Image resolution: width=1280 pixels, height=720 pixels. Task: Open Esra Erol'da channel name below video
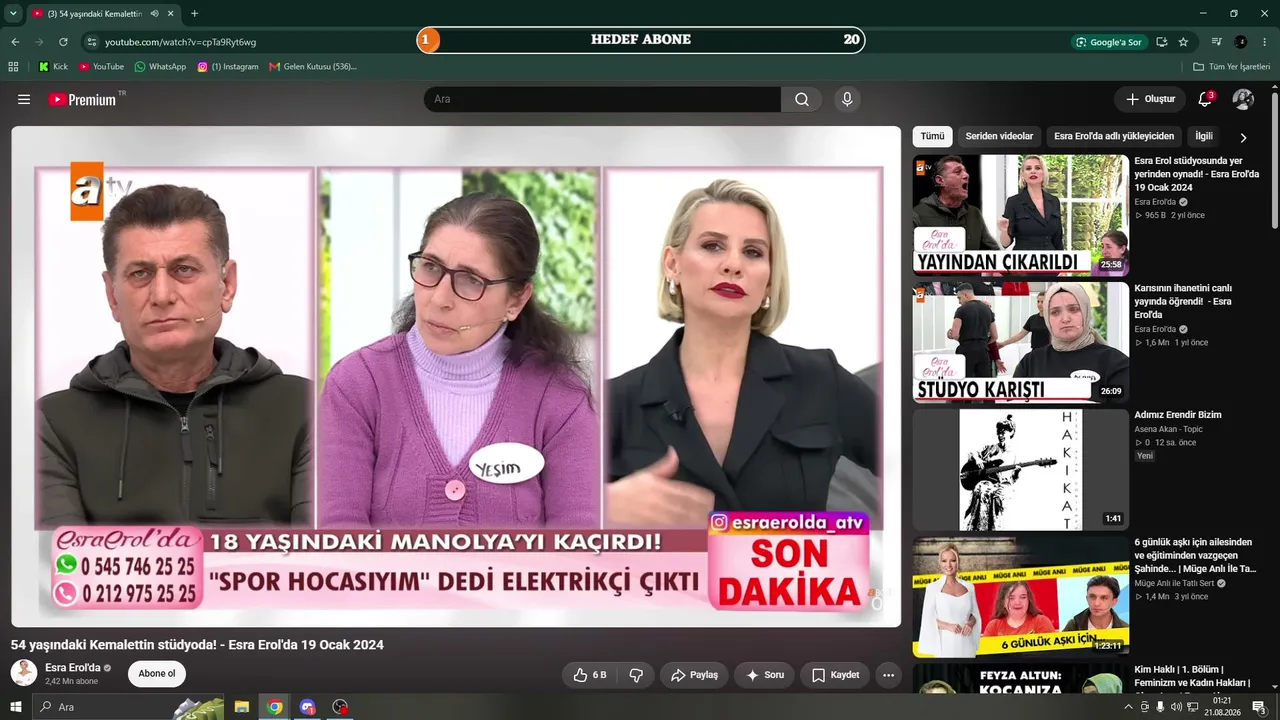tap(73, 668)
